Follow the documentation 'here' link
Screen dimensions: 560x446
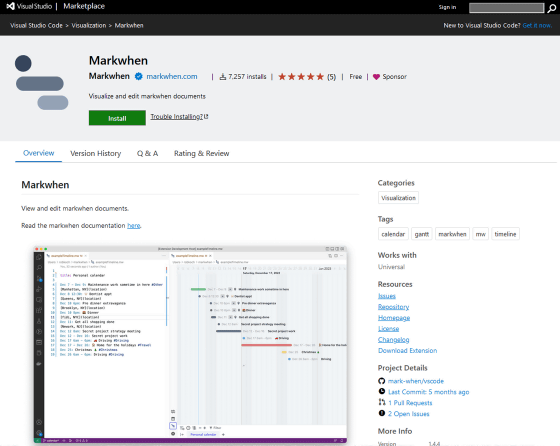pos(134,226)
